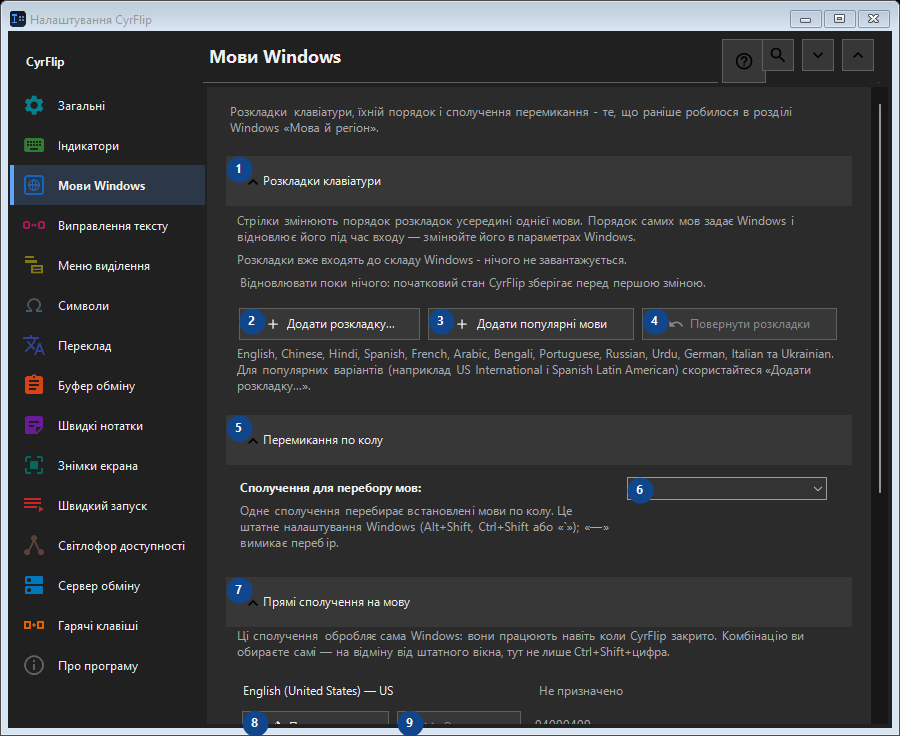The height and width of the screenshot is (736, 900).
Task: Click the English (United States) — US row label
Action: pyautogui.click(x=318, y=691)
